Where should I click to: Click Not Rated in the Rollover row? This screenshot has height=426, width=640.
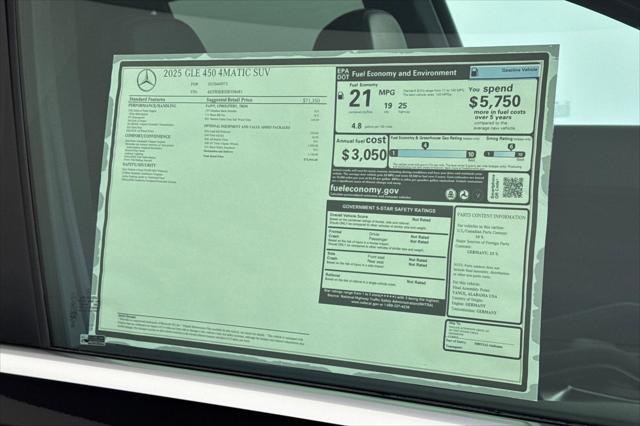pos(416,282)
